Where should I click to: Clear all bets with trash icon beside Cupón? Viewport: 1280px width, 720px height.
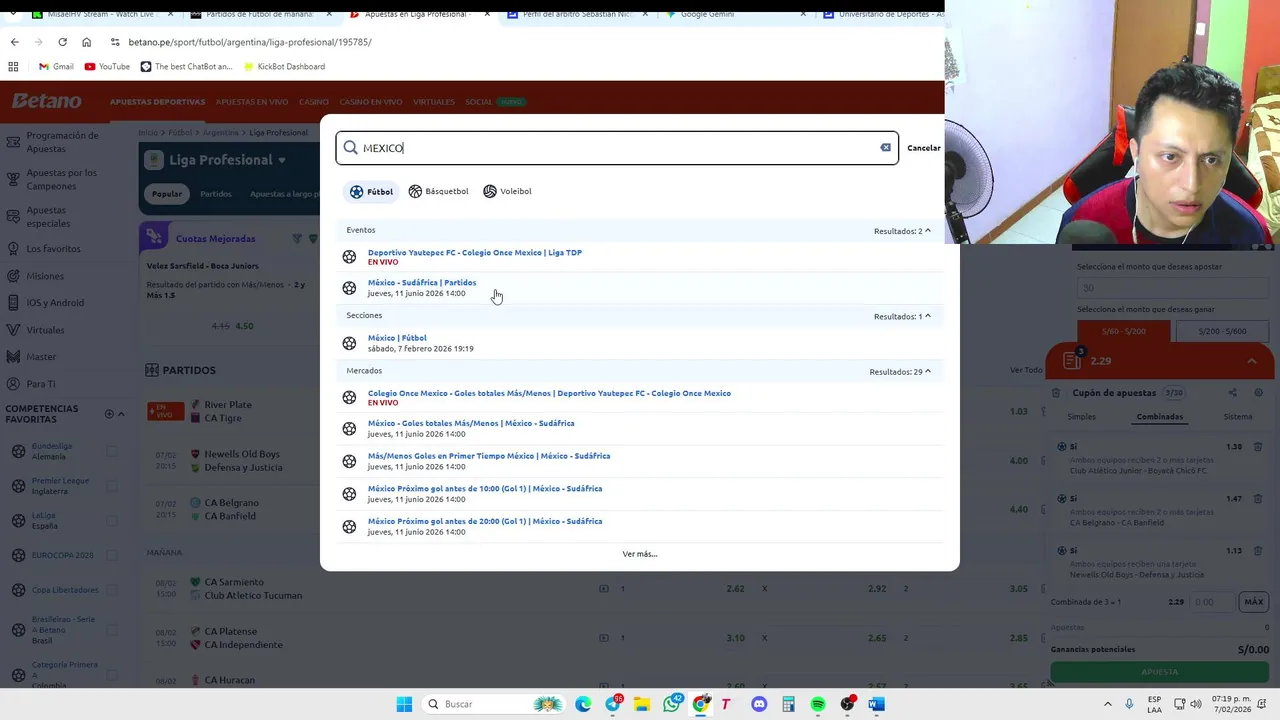(1056, 393)
